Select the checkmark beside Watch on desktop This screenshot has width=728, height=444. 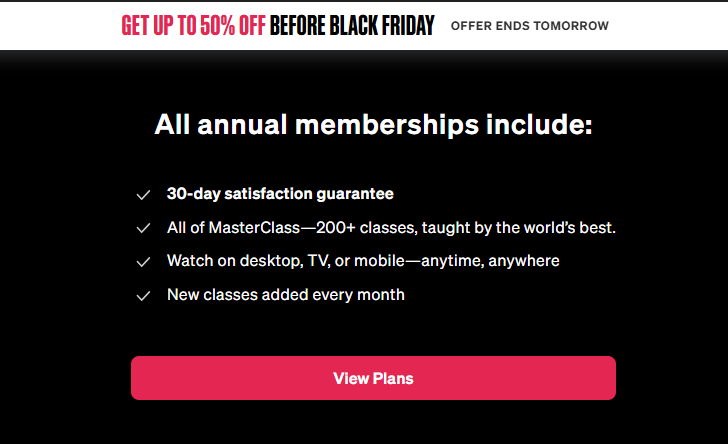click(143, 262)
